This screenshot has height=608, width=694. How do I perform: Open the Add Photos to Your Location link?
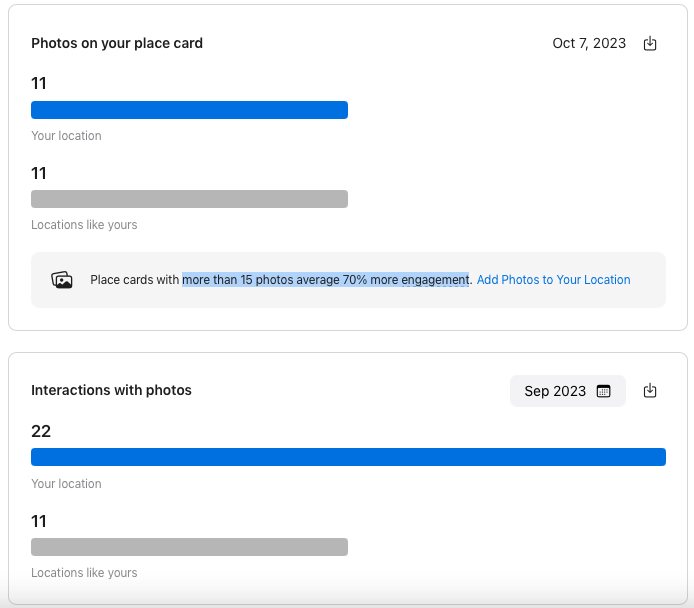tap(553, 280)
